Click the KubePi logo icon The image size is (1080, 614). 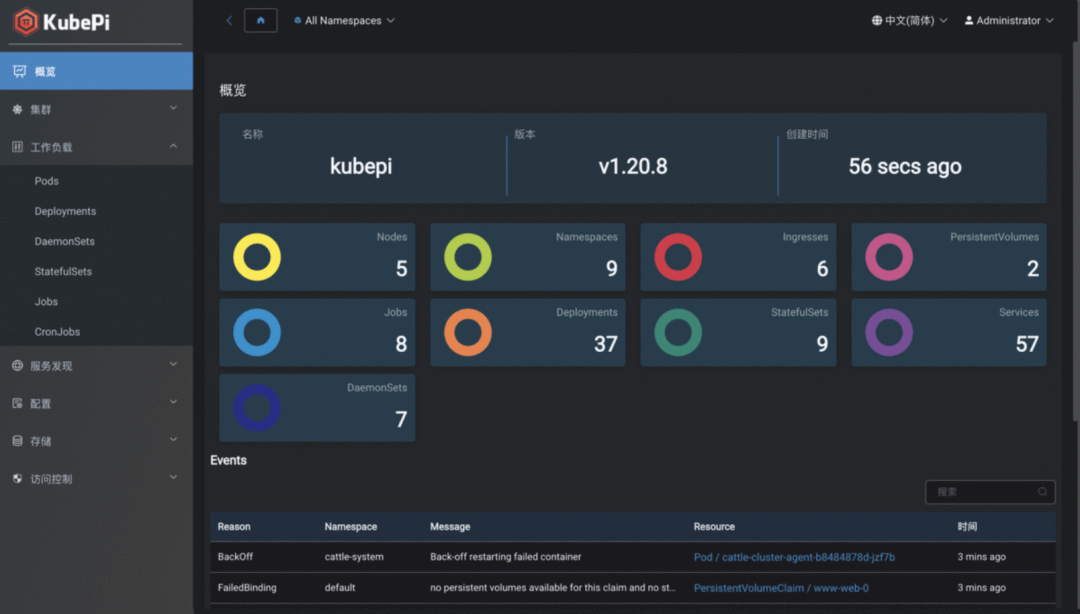tap(25, 22)
